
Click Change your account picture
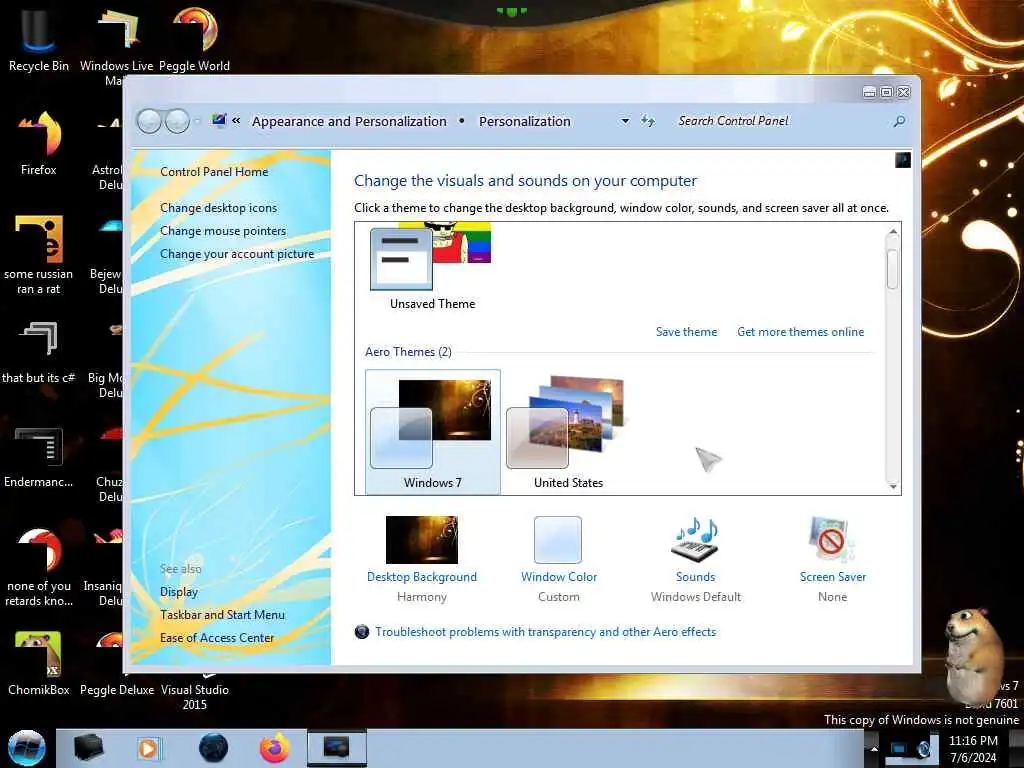pos(237,254)
